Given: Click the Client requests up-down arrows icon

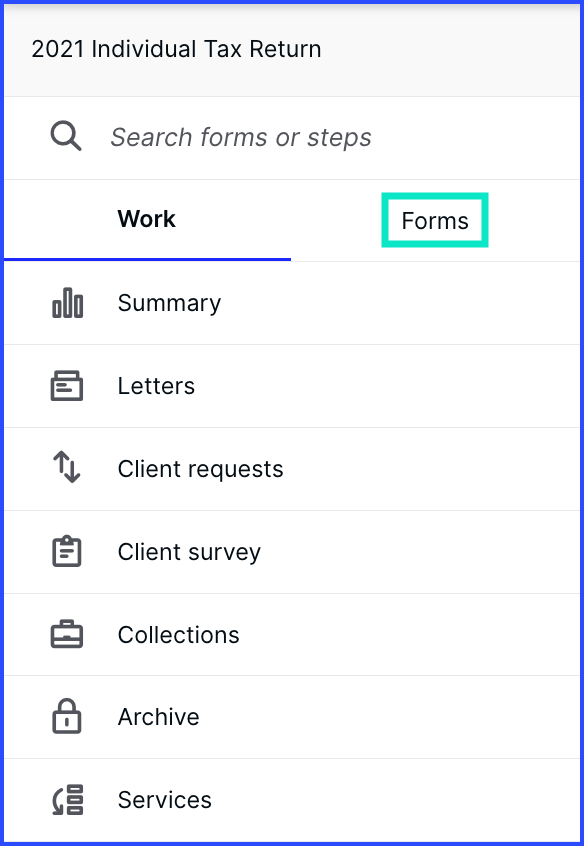Looking at the screenshot, I should pyautogui.click(x=67, y=467).
